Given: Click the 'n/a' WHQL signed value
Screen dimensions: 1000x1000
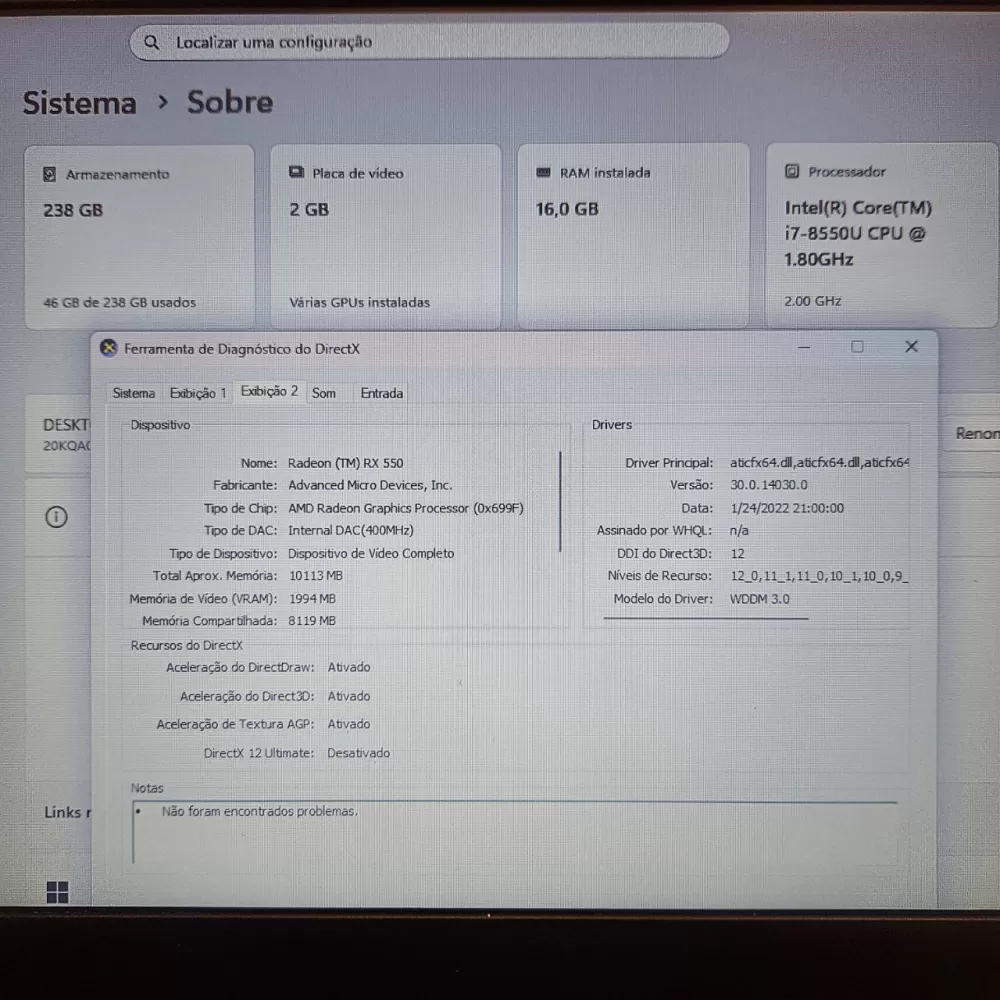Looking at the screenshot, I should pos(739,531).
